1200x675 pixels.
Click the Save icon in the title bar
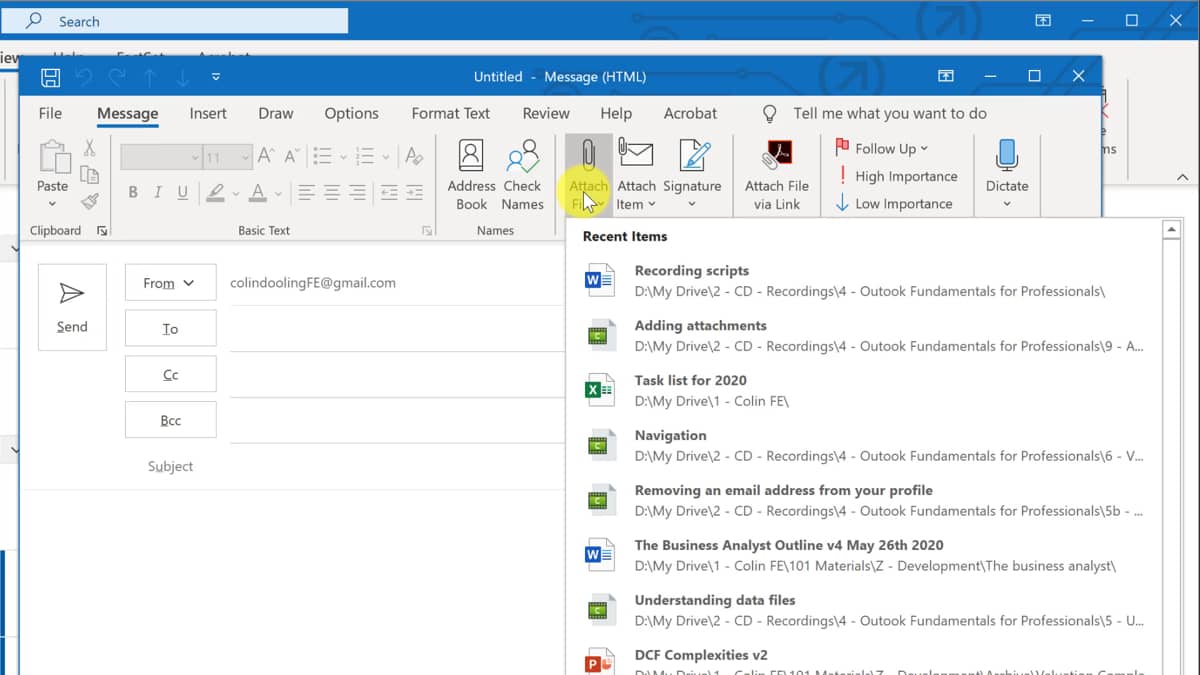[x=51, y=77]
